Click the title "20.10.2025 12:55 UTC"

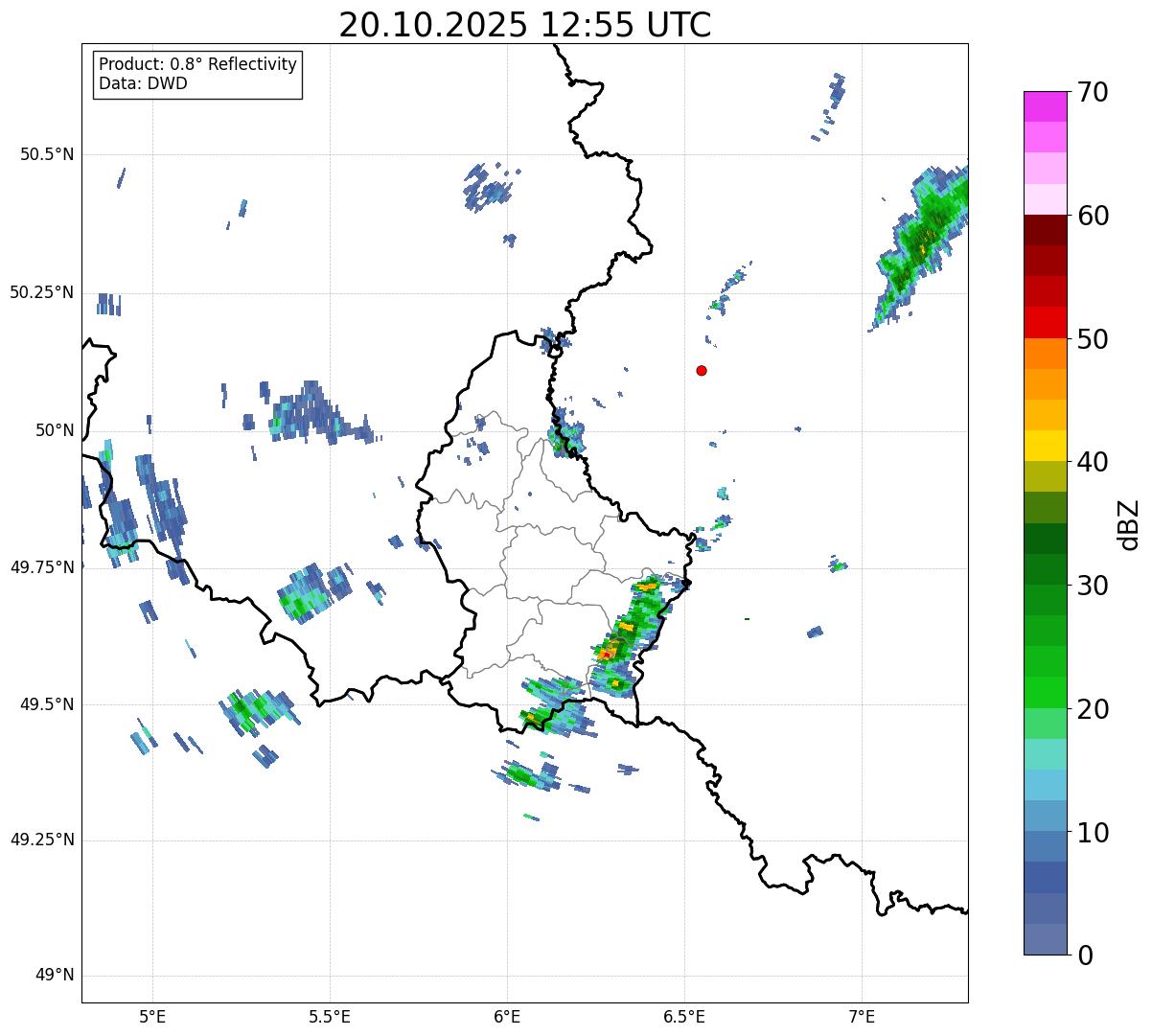(x=524, y=25)
